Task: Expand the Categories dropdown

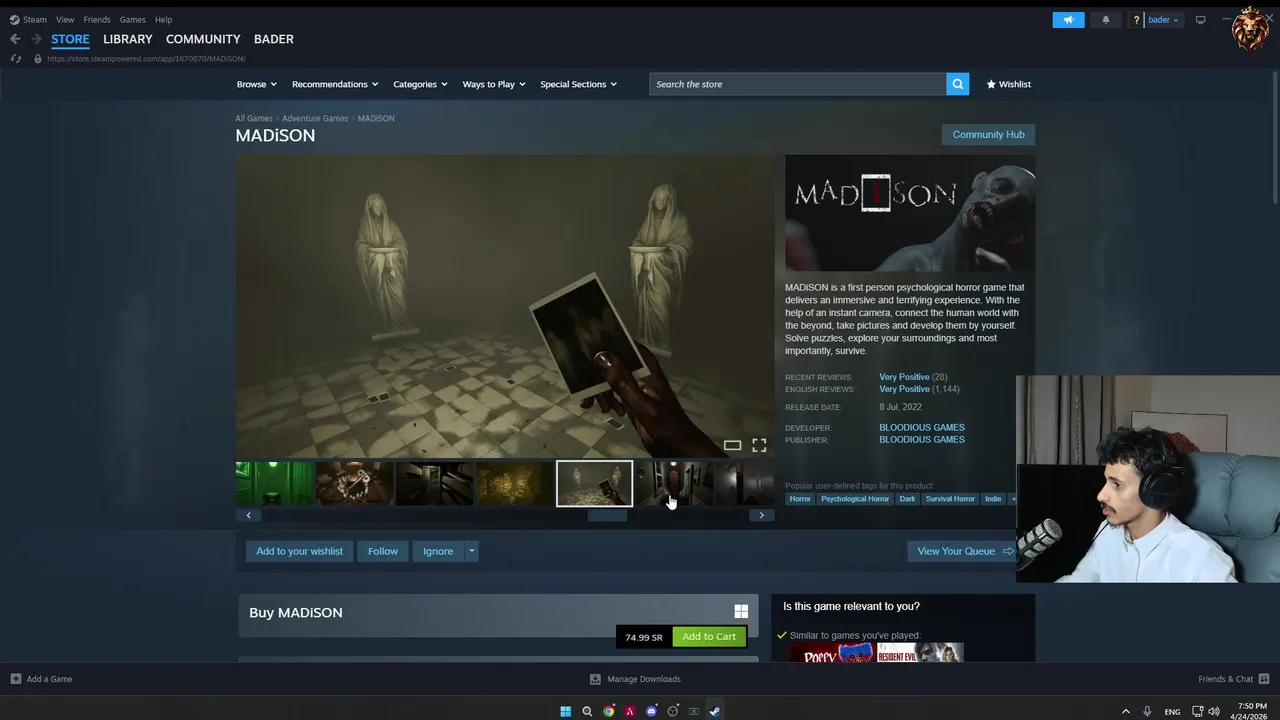Action: pos(420,84)
